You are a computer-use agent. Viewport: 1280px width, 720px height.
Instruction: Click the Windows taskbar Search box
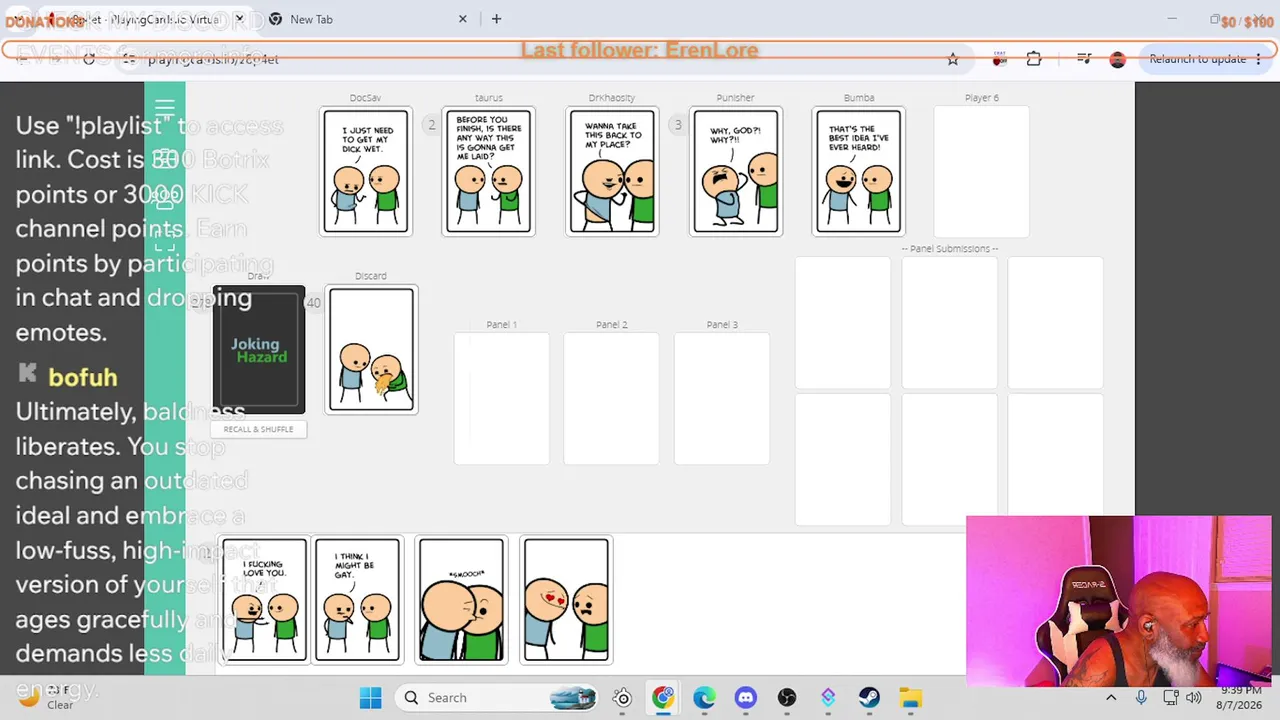click(496, 698)
